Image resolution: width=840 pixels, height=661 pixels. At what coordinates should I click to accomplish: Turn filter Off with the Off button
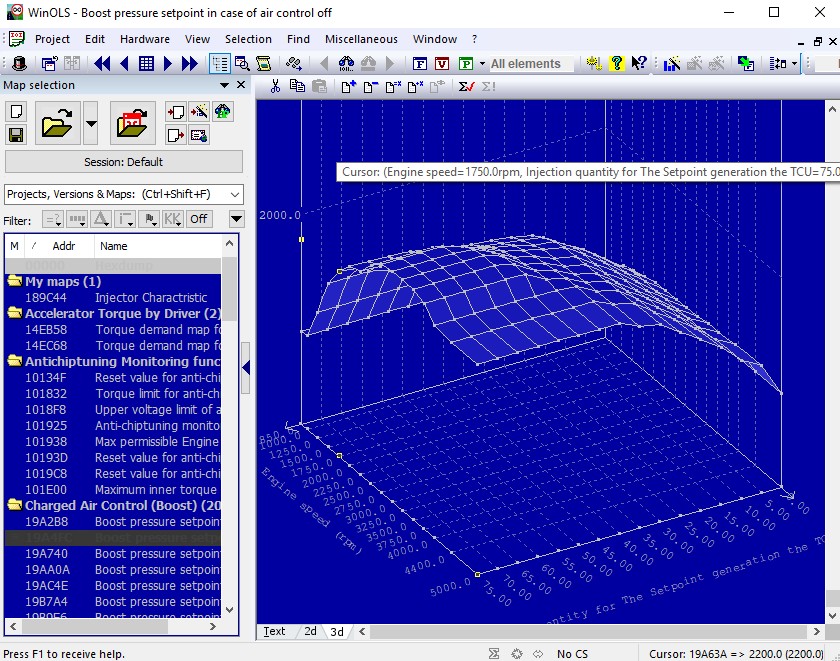pos(199,219)
